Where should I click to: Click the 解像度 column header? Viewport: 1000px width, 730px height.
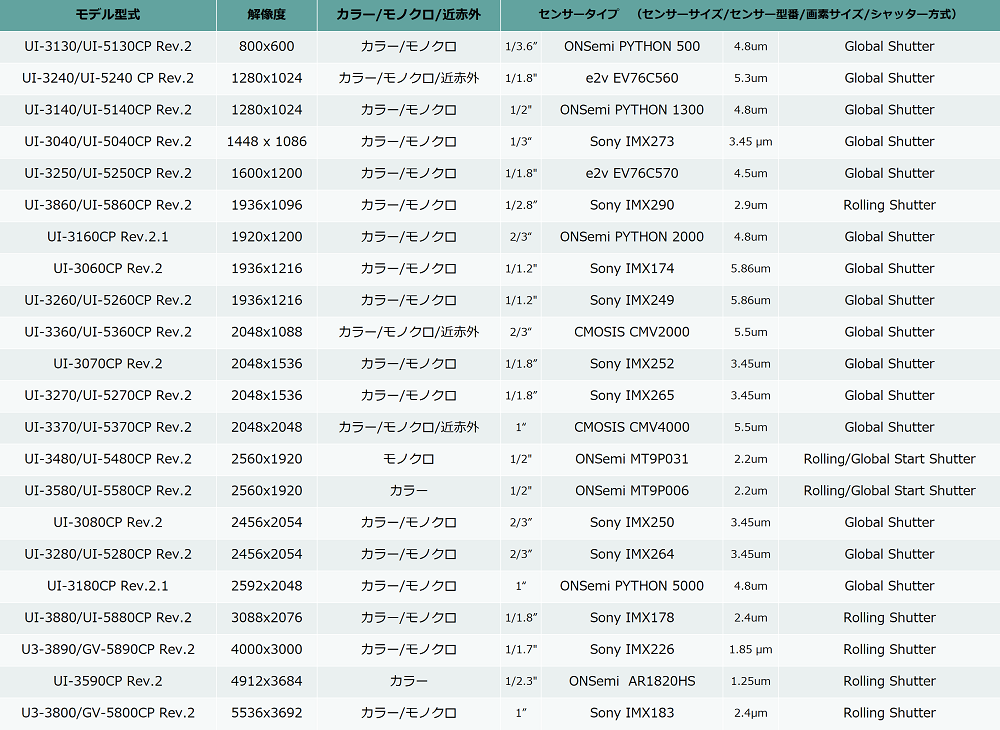(267, 14)
